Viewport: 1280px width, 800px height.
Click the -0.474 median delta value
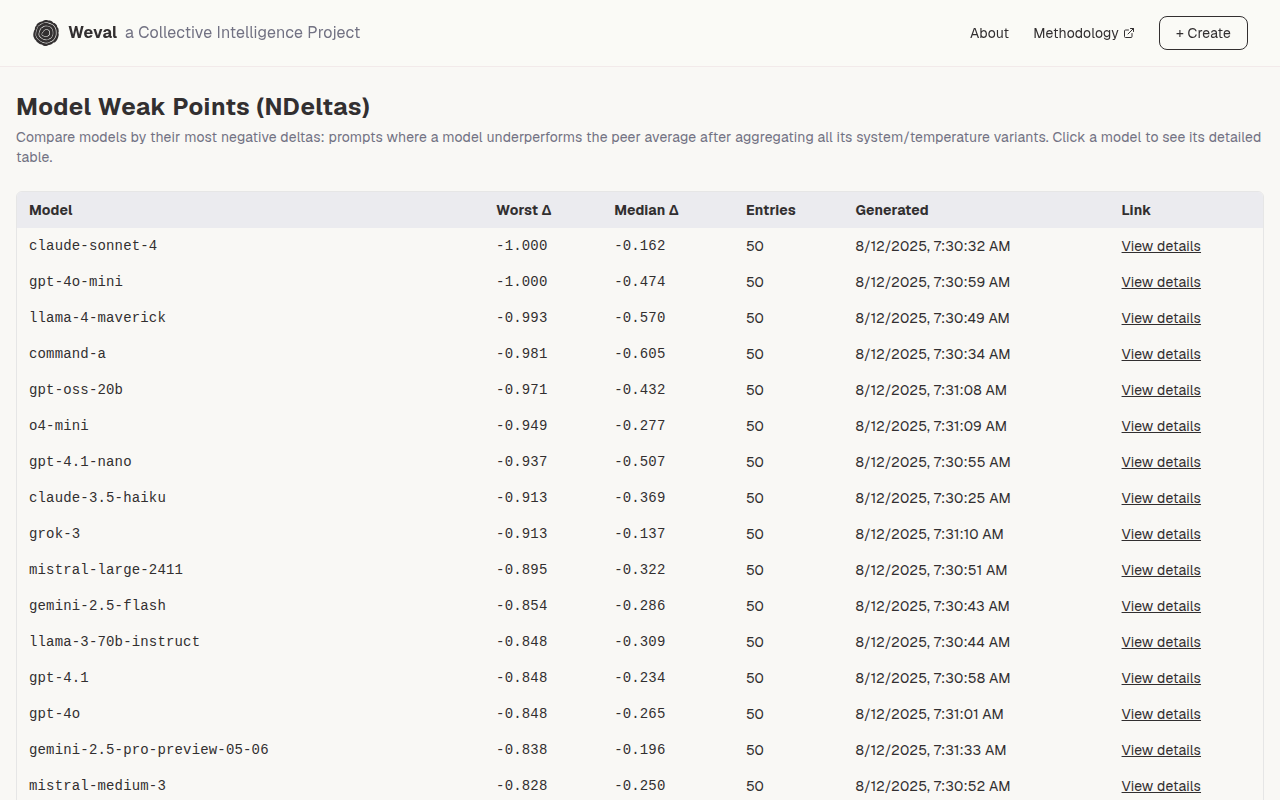click(x=640, y=282)
